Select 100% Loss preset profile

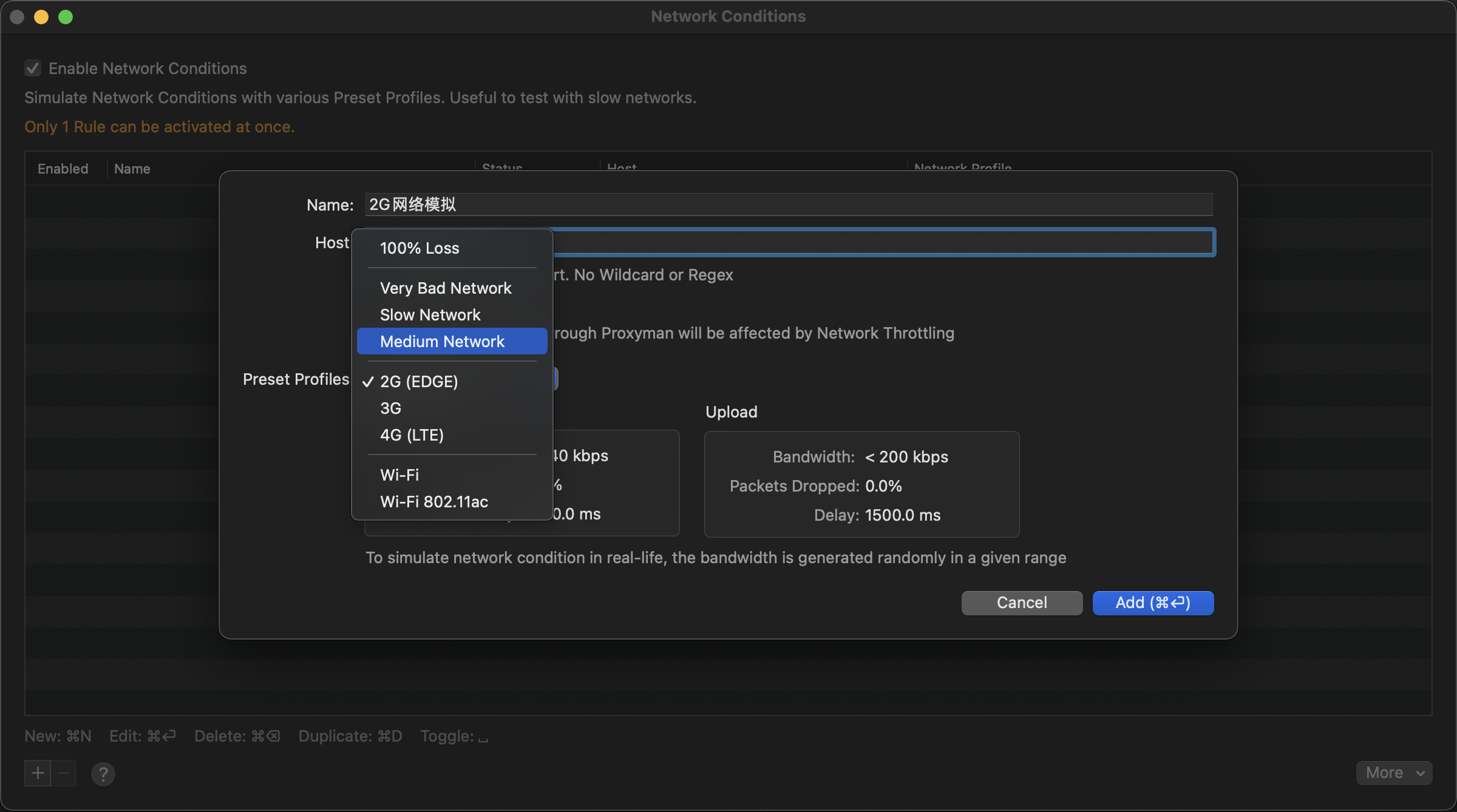point(419,248)
